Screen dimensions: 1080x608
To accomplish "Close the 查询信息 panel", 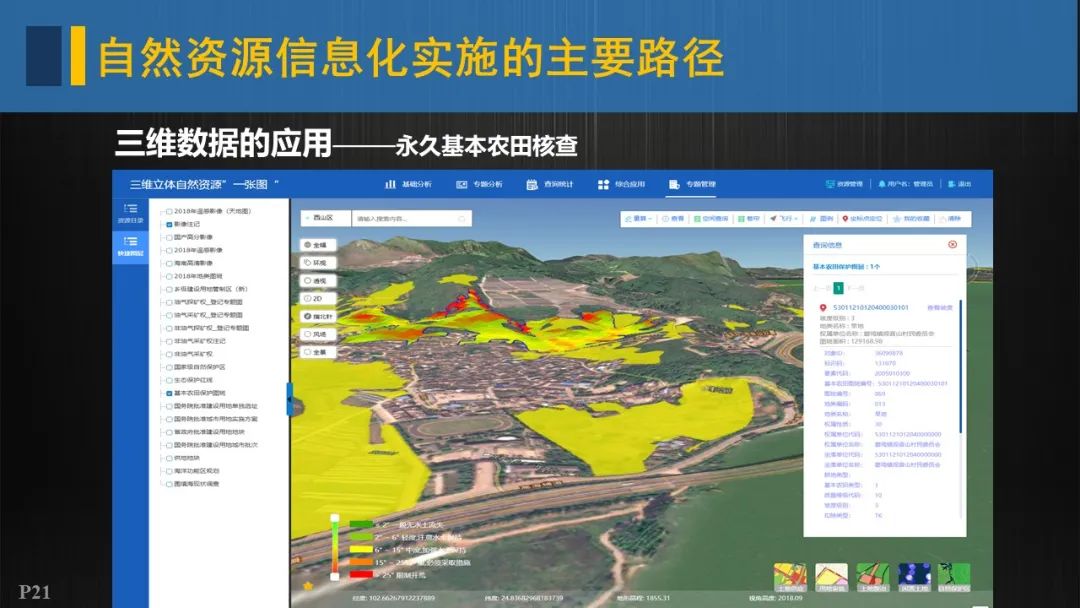I will pyautogui.click(x=953, y=244).
